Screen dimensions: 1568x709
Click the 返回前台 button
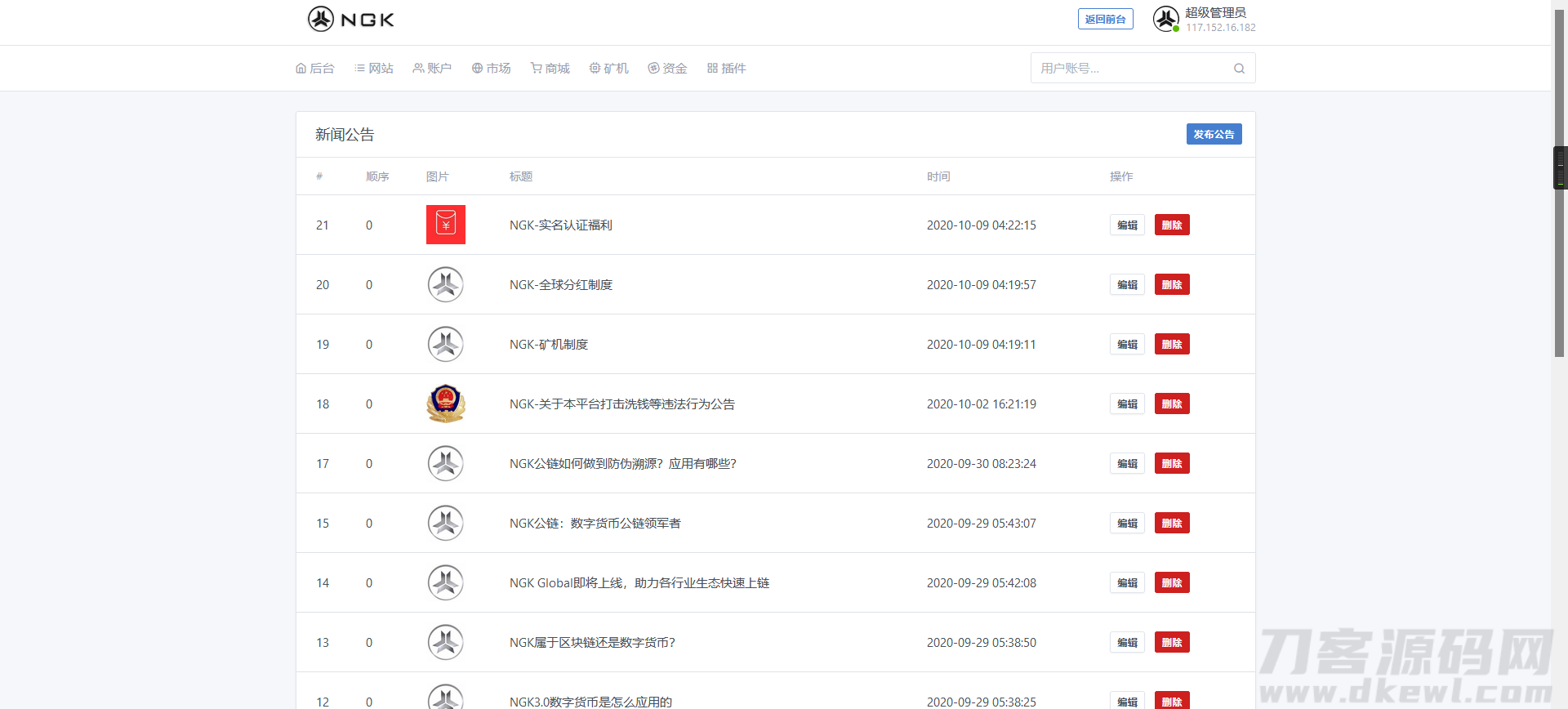point(1105,19)
